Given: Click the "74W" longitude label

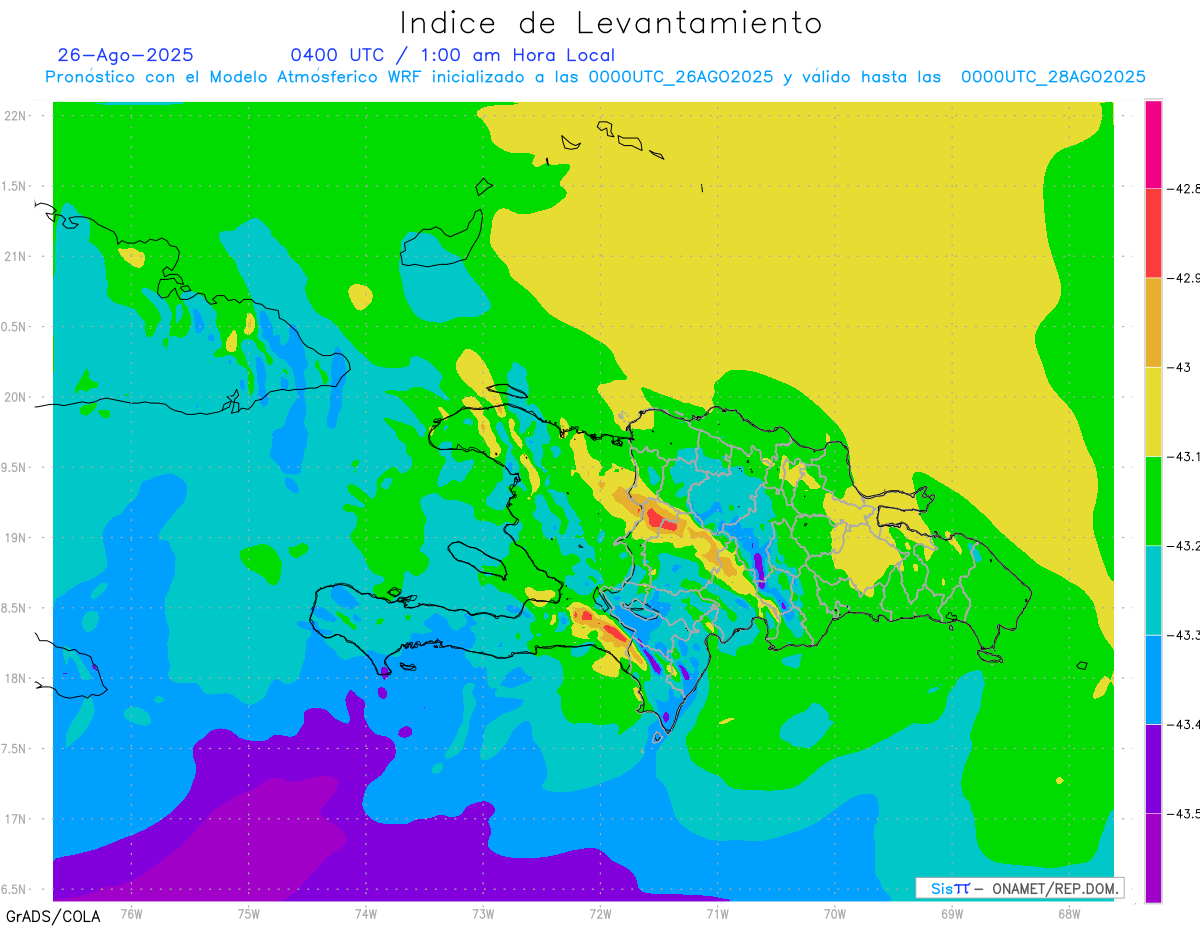Looking at the screenshot, I should [x=366, y=913].
